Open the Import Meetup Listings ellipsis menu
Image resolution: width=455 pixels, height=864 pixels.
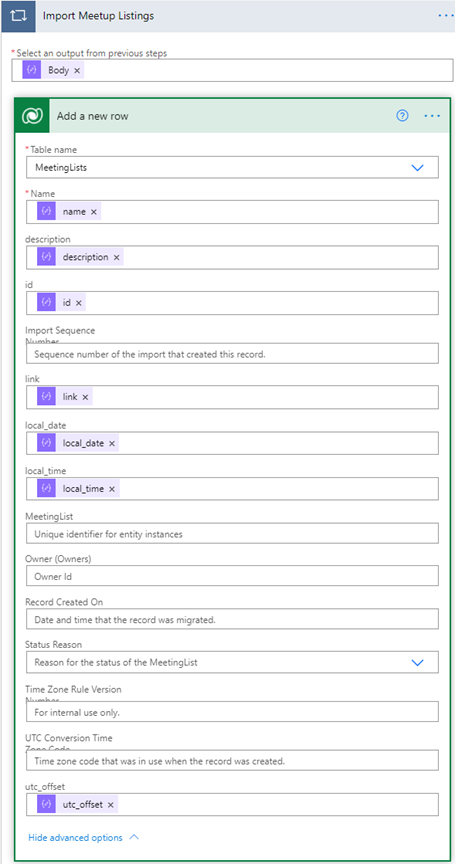(x=446, y=16)
